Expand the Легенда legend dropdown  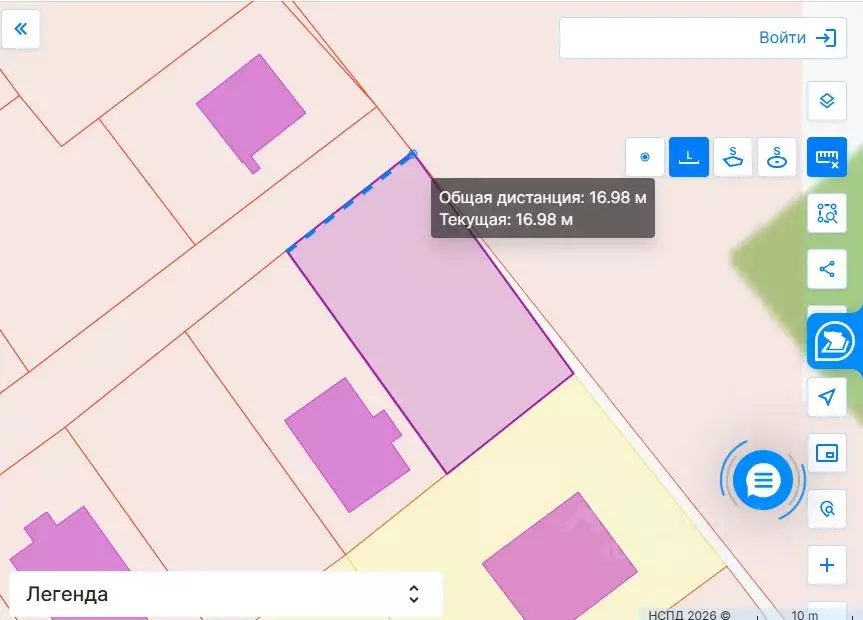click(414, 594)
